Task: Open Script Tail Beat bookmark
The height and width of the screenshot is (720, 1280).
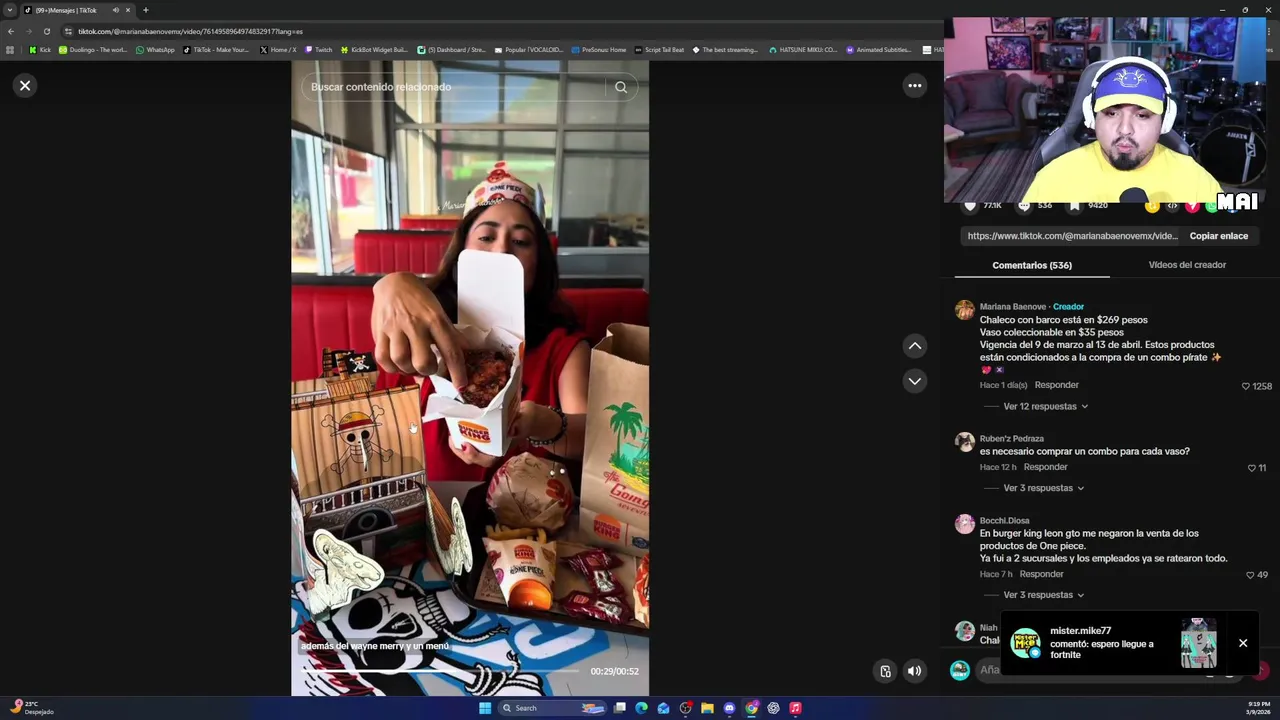Action: tap(660, 50)
